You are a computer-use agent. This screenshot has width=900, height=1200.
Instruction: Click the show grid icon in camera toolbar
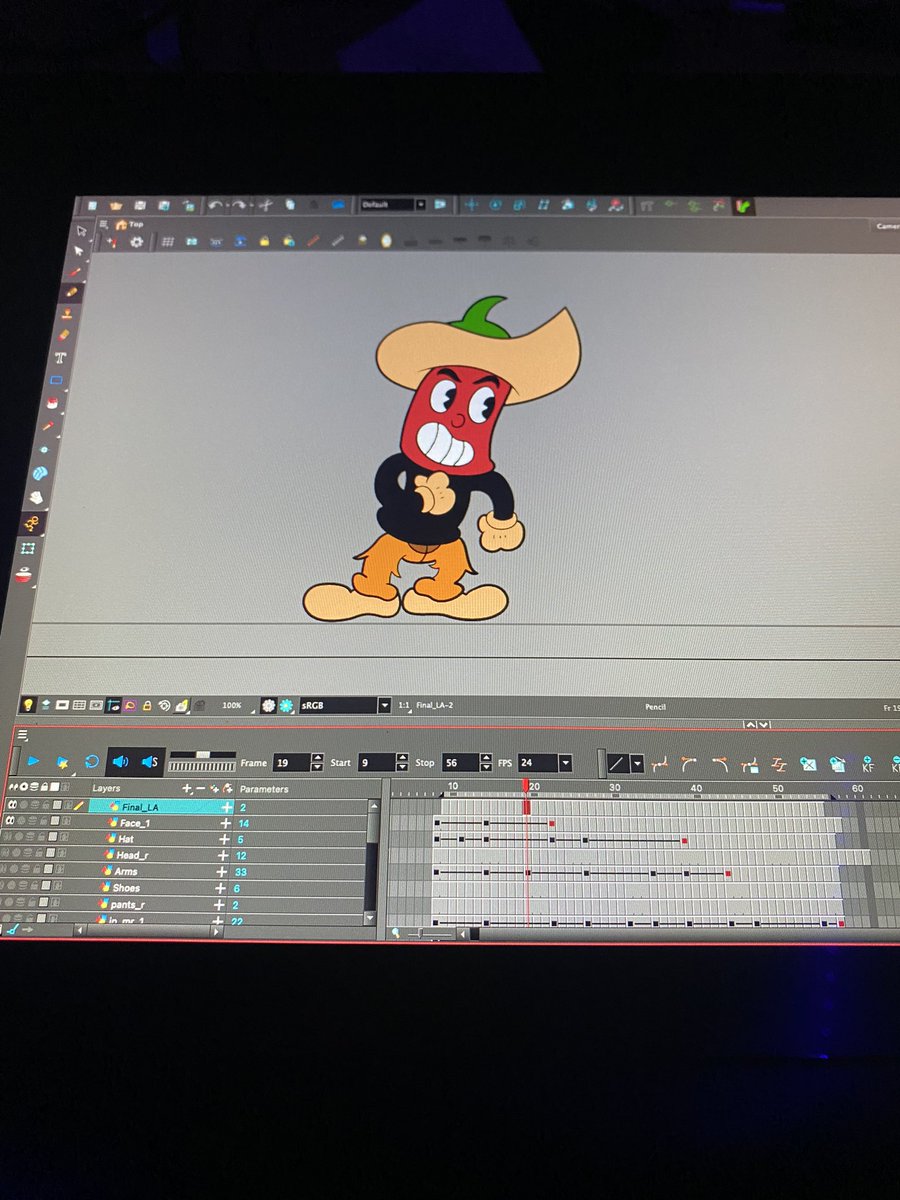(x=168, y=241)
